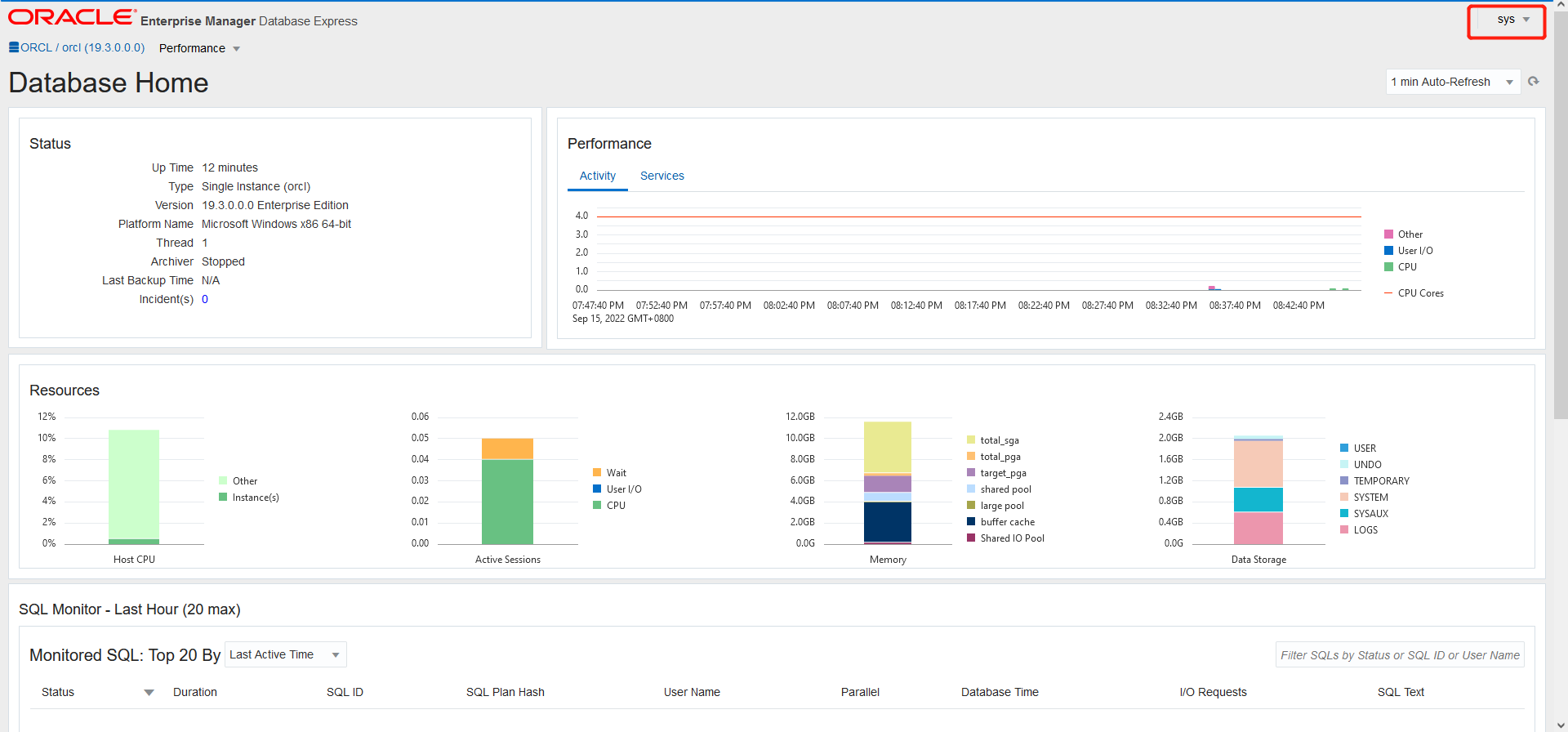Click the Version 19.3.0.0.0 Enterprise Edition text
This screenshot has width=1568, height=732.
275,205
